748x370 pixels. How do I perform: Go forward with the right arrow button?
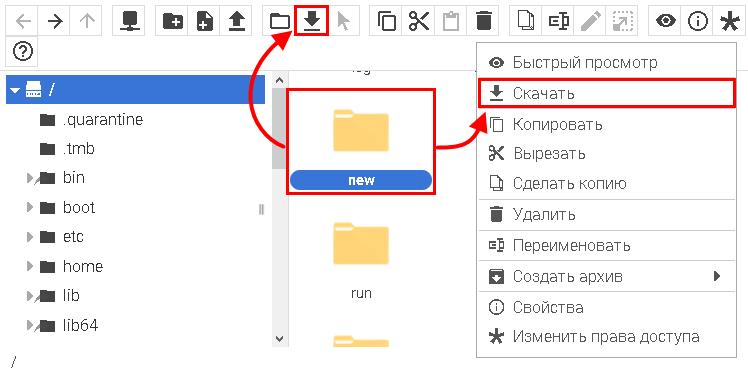[54, 21]
